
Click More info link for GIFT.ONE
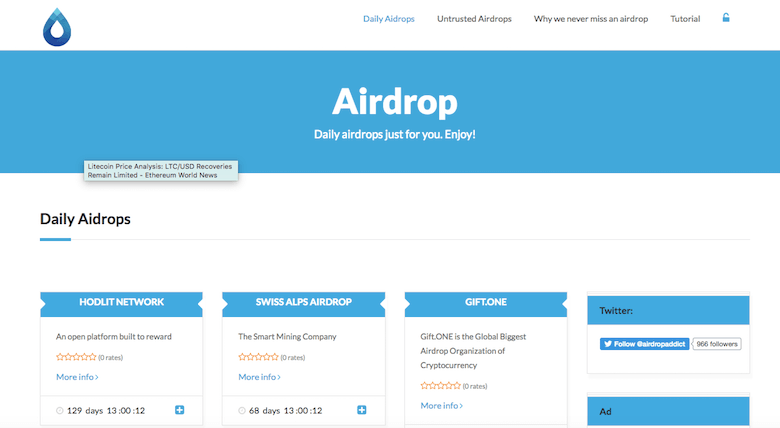[441, 406]
